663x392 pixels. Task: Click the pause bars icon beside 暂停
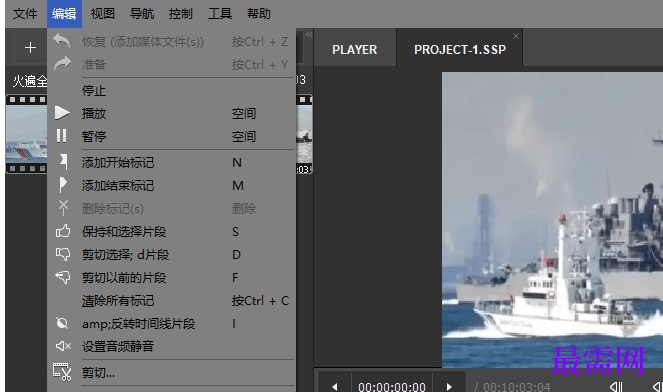(x=62, y=136)
